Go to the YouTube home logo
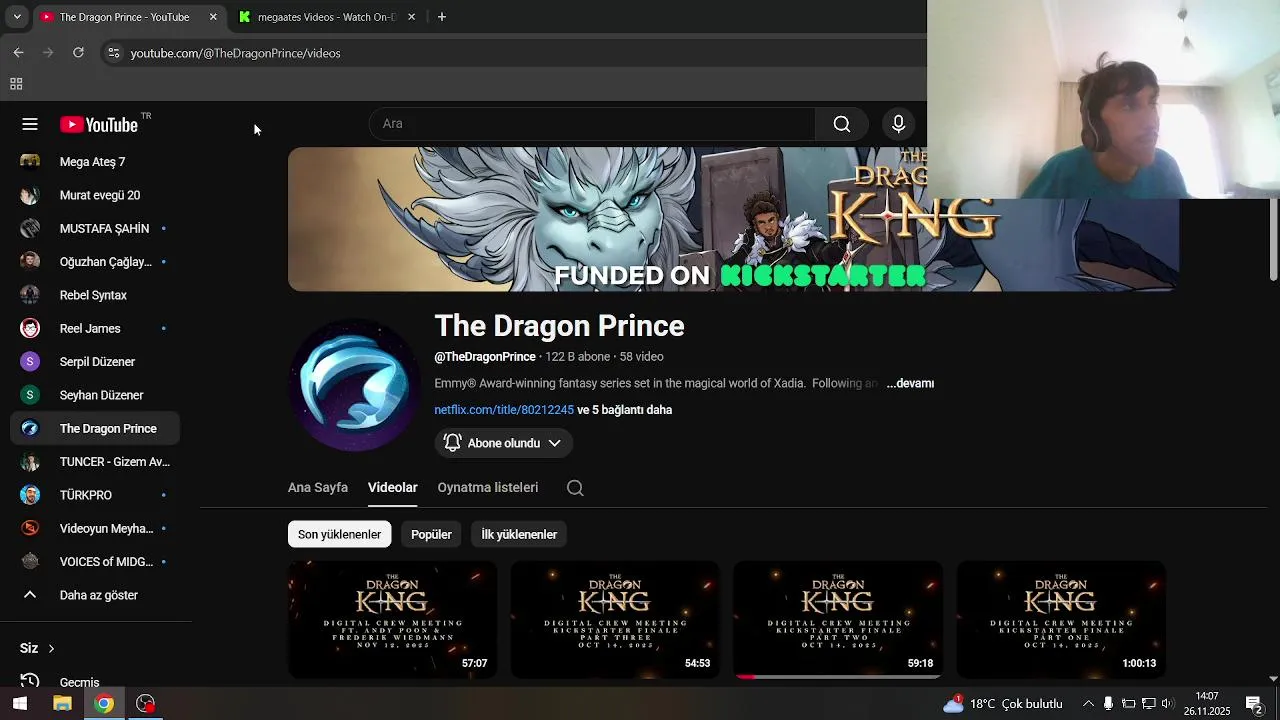 [x=99, y=124]
